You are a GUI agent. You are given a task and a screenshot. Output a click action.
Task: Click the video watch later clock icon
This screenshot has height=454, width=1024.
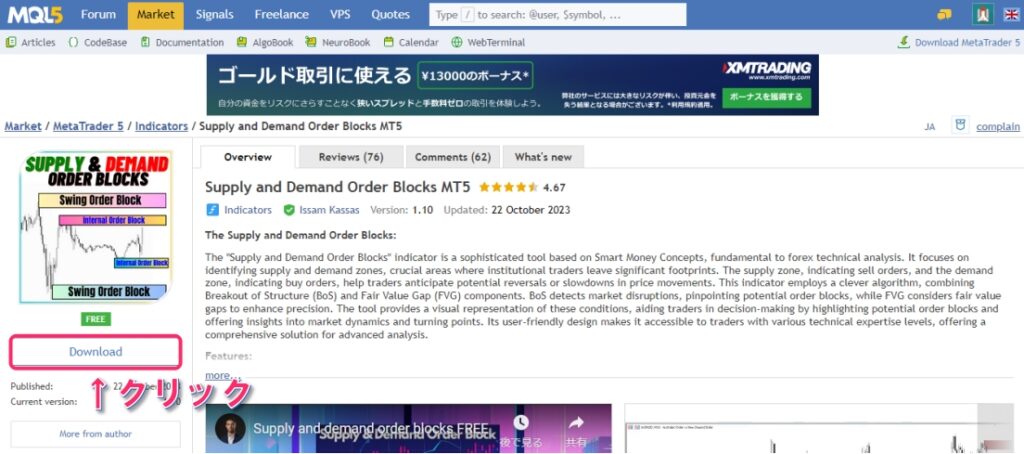(520, 422)
